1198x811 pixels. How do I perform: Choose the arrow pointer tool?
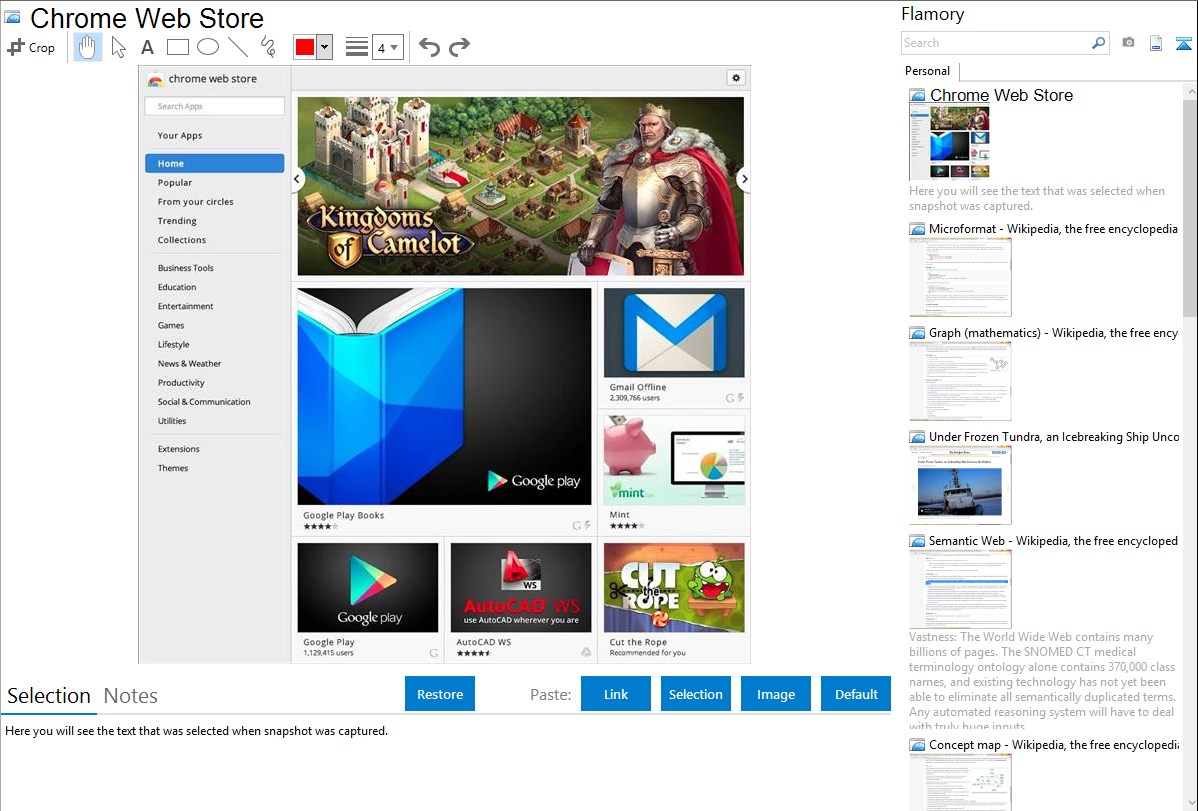point(118,47)
